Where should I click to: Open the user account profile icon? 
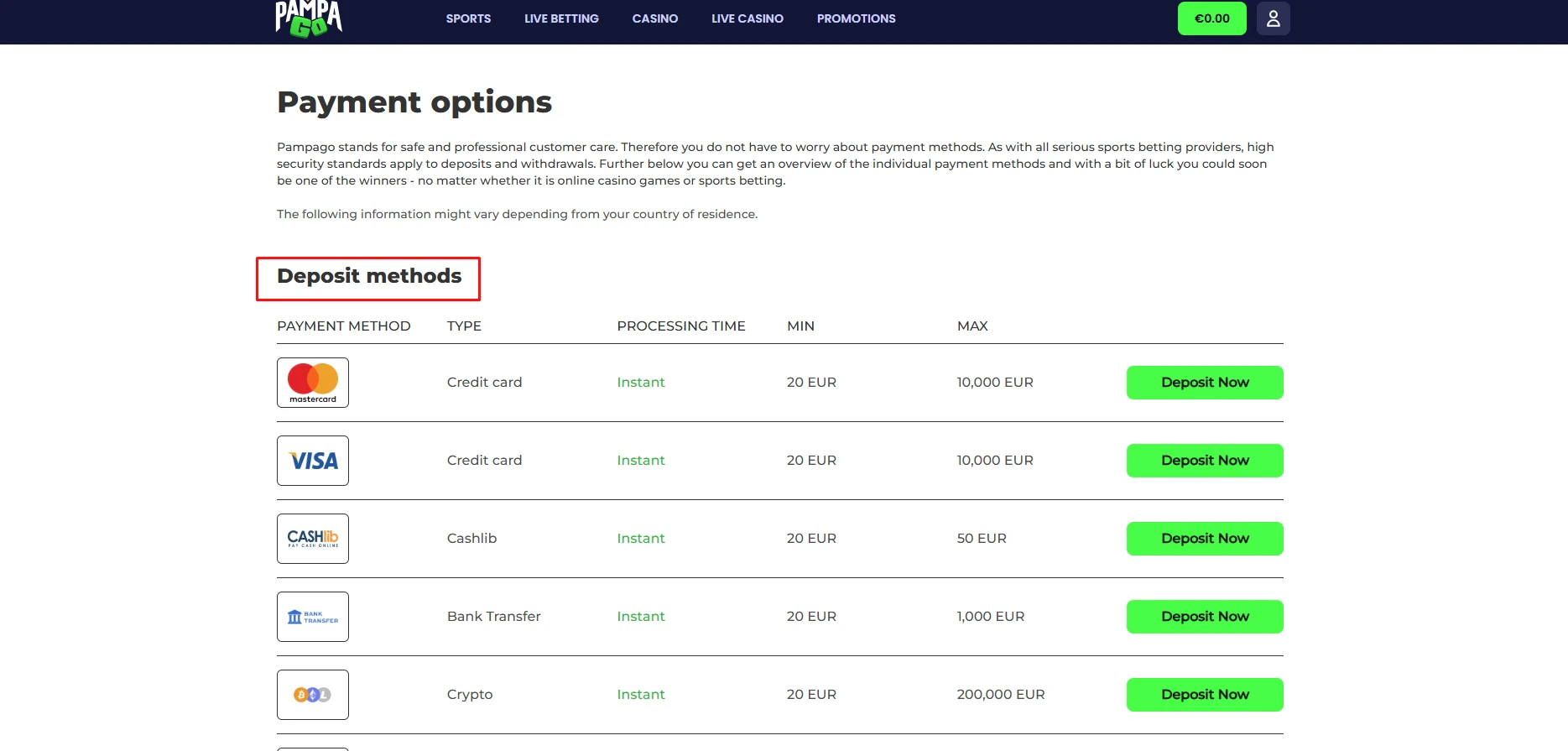tap(1273, 18)
